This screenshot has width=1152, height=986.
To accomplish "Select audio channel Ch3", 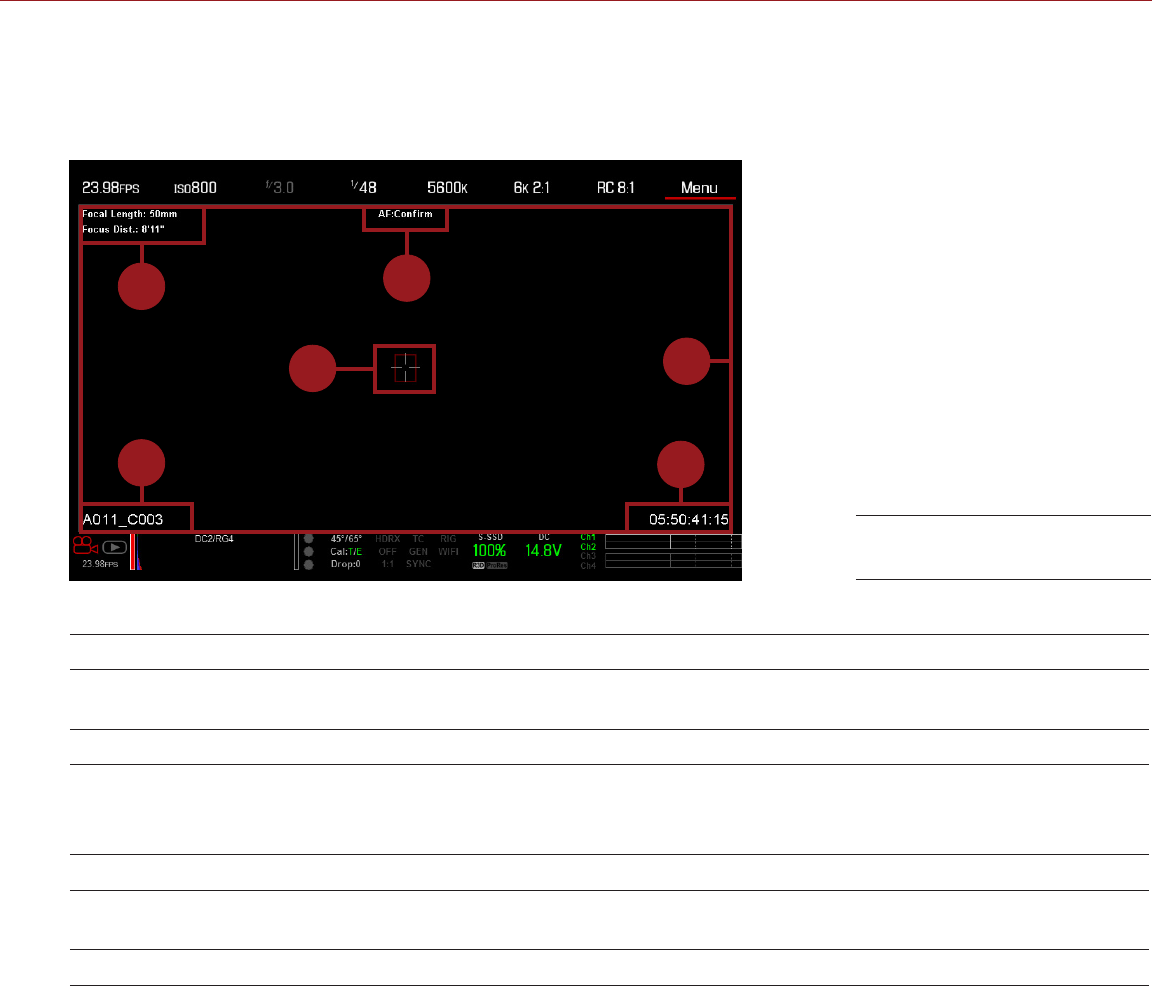I will pyautogui.click(x=588, y=556).
